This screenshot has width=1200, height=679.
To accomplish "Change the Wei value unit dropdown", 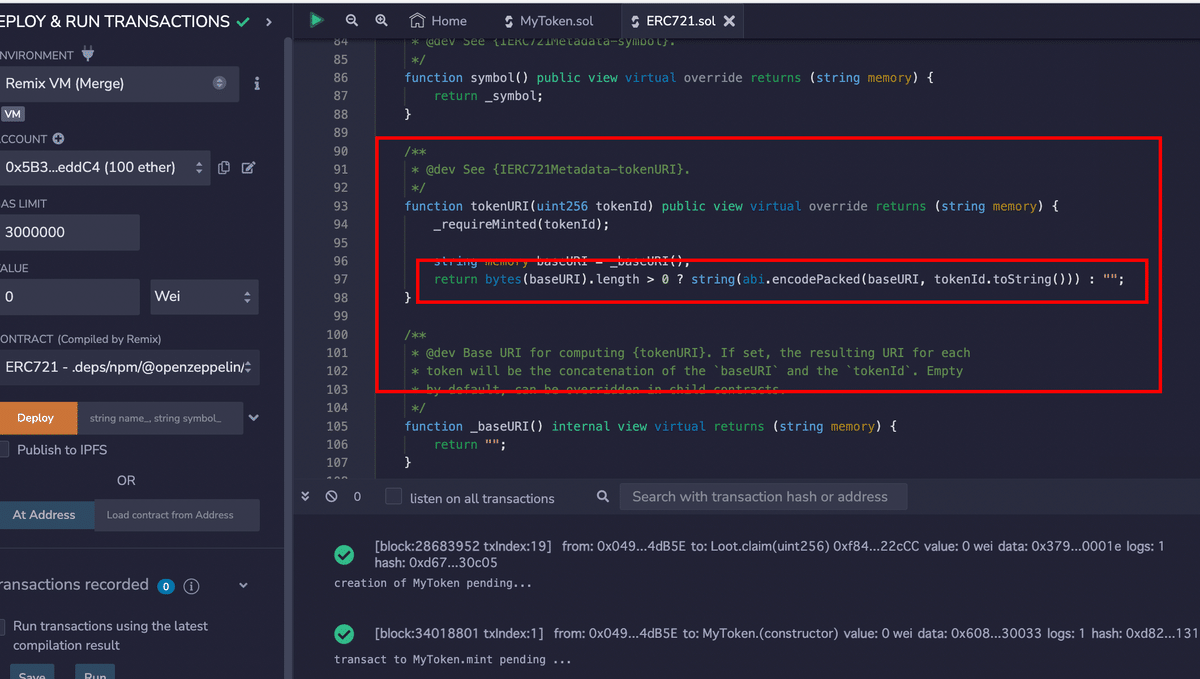I will coord(205,297).
